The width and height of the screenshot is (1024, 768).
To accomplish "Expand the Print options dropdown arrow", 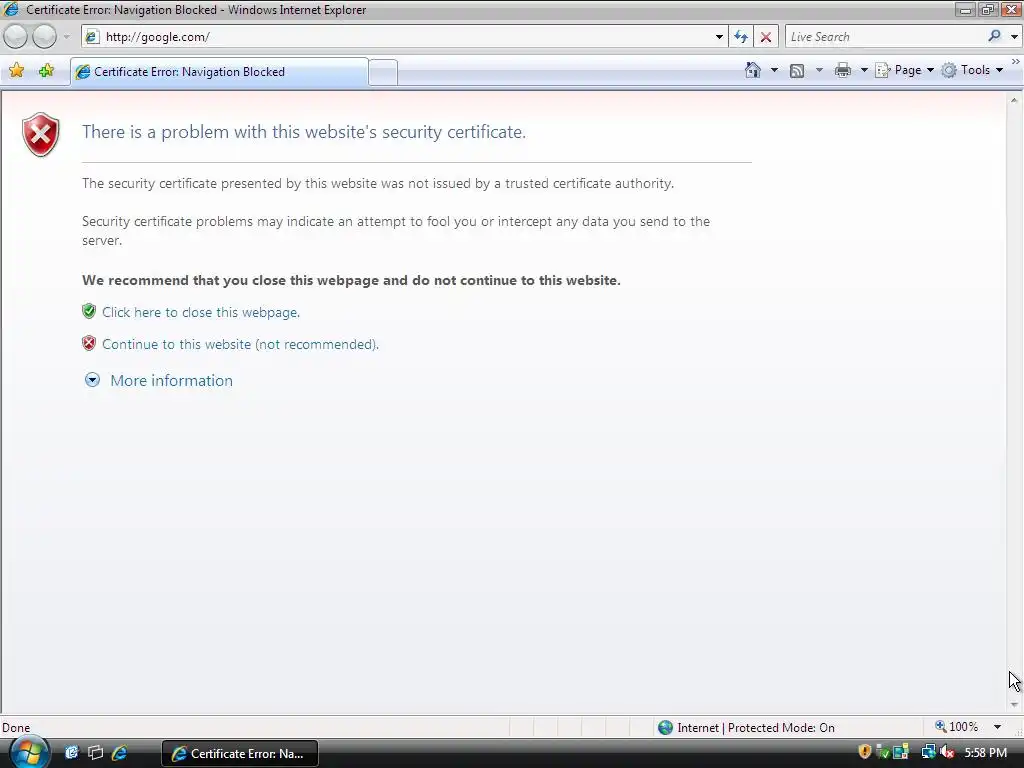I will pos(864,70).
